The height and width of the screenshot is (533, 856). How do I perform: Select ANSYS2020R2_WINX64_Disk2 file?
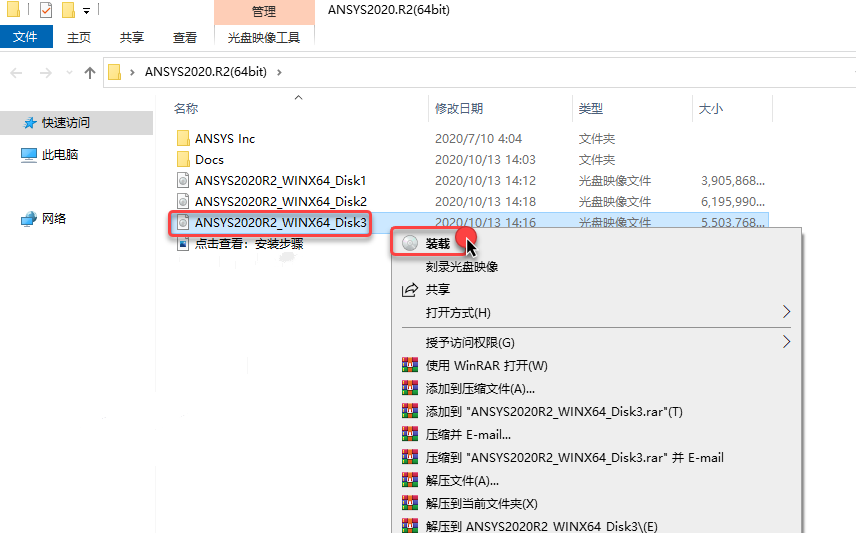click(x=281, y=202)
